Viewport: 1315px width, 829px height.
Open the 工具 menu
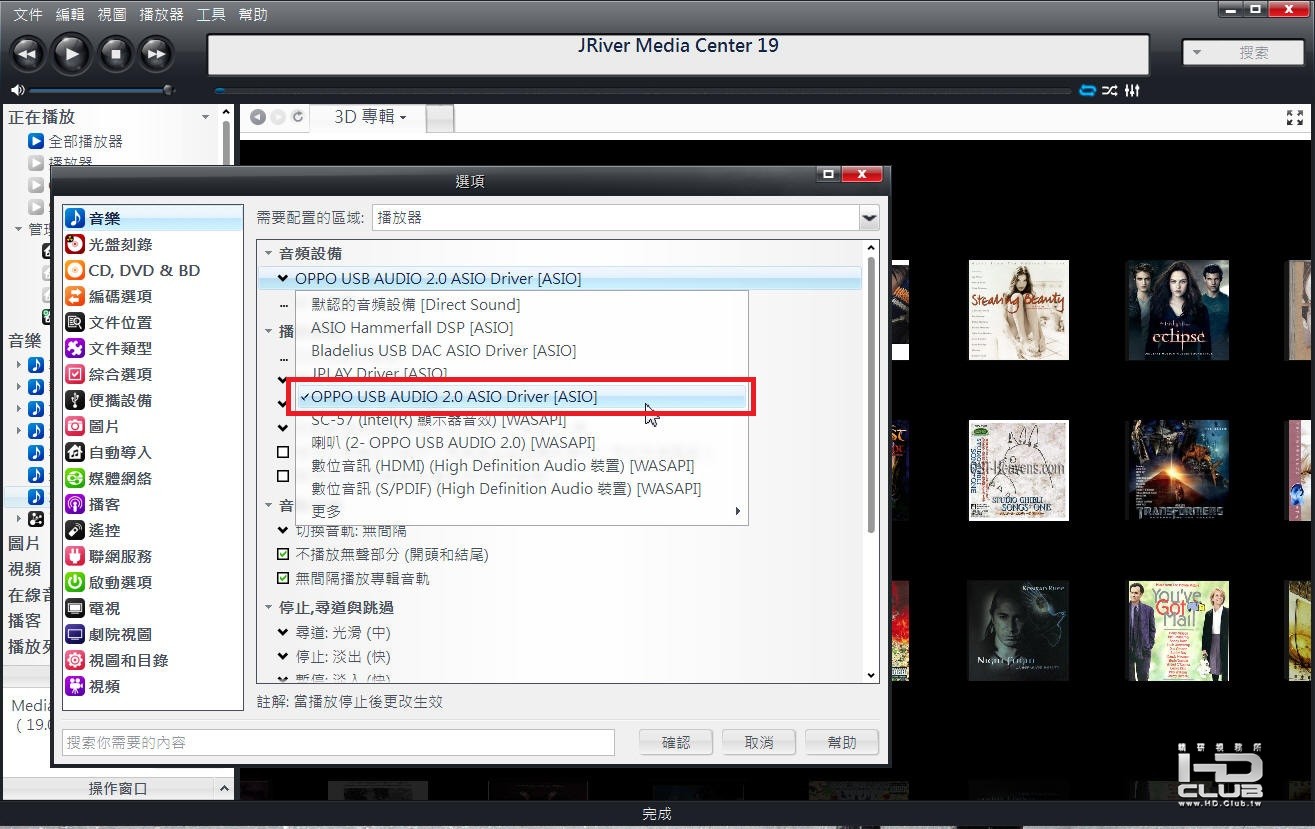point(211,14)
